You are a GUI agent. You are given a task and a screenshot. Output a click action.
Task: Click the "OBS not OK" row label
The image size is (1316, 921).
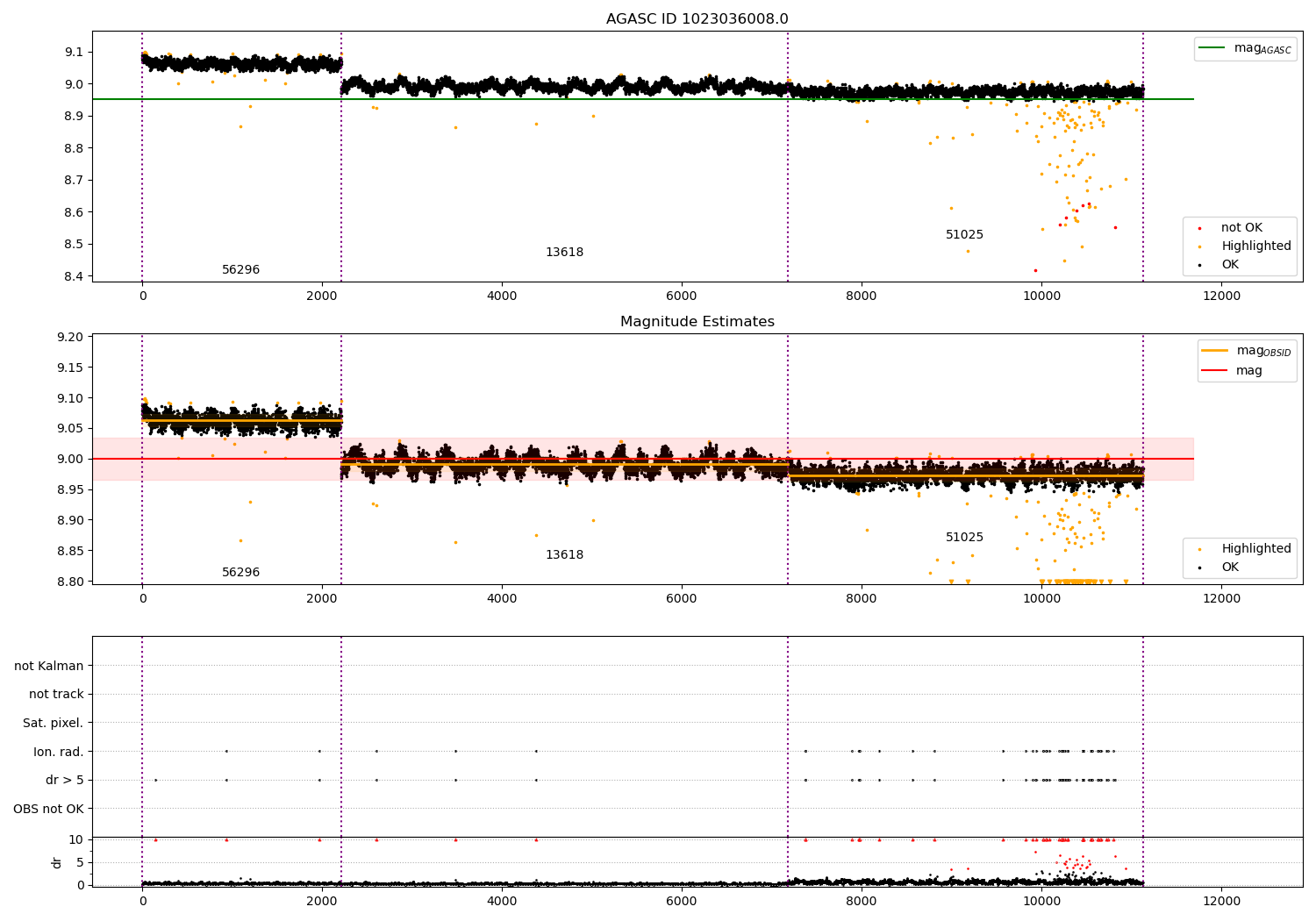pos(48,809)
